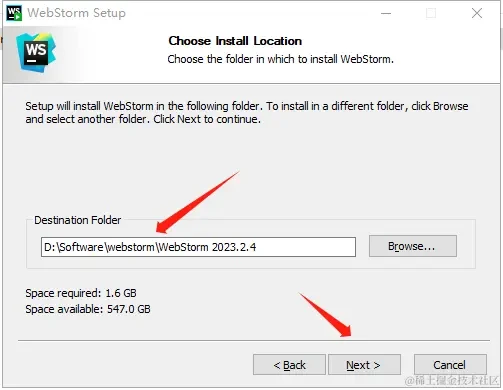Click the large WS logo in header
Screen dimensions: 503x390
point(36,52)
